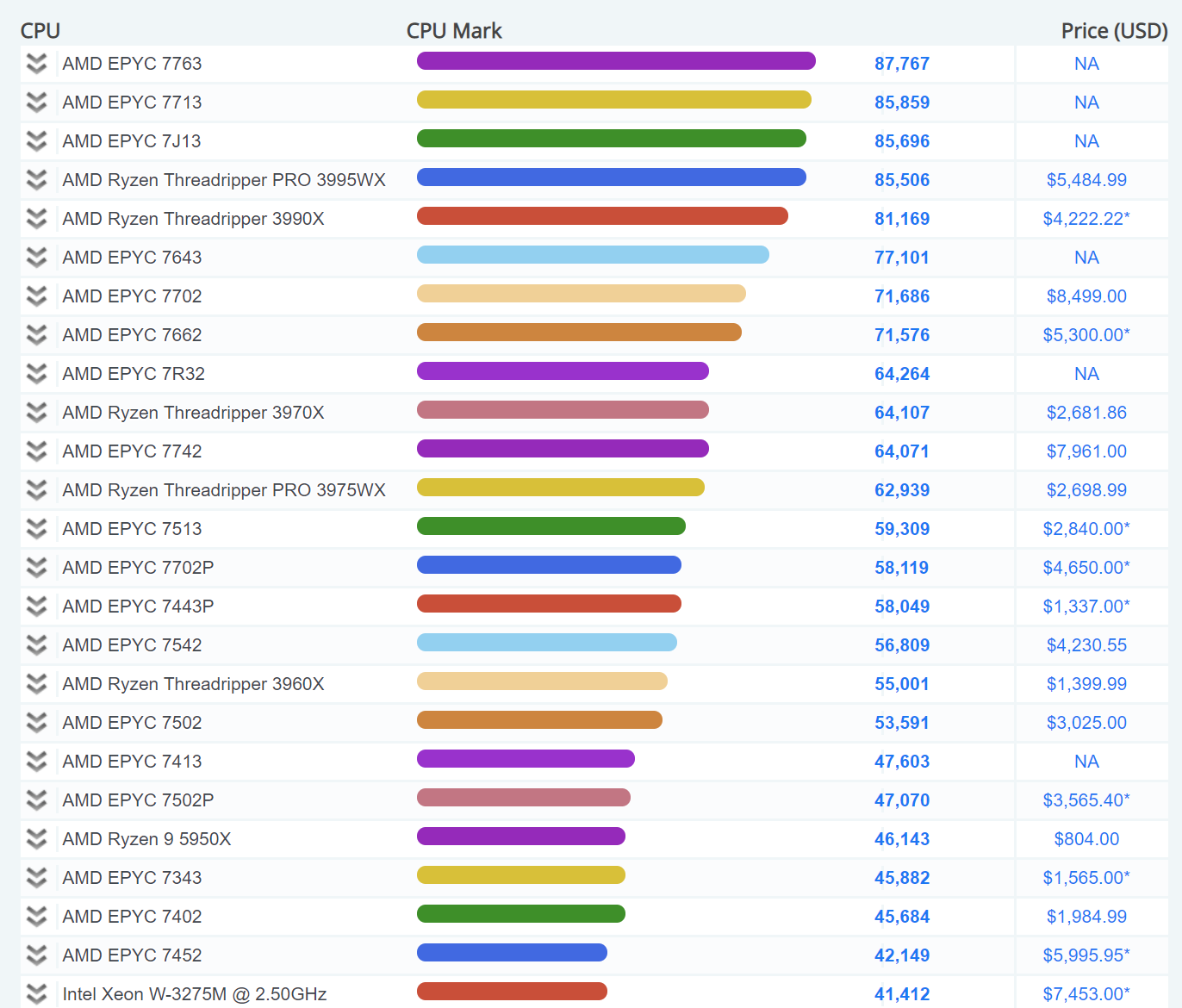This screenshot has height=1008, width=1182.
Task: Click the purple bar for AMD EPYC 7763
Action: click(616, 61)
